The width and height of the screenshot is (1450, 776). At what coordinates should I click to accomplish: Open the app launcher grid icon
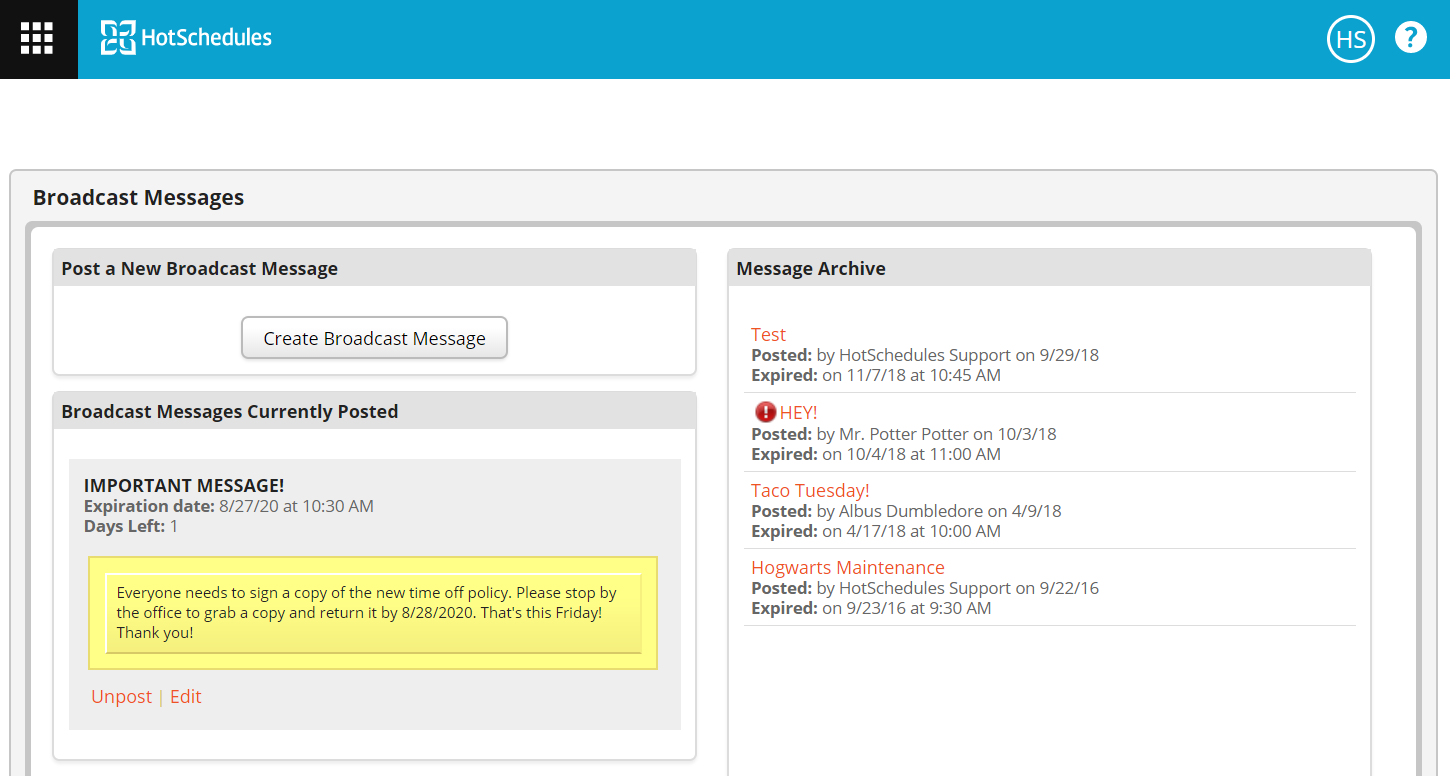coord(38,38)
